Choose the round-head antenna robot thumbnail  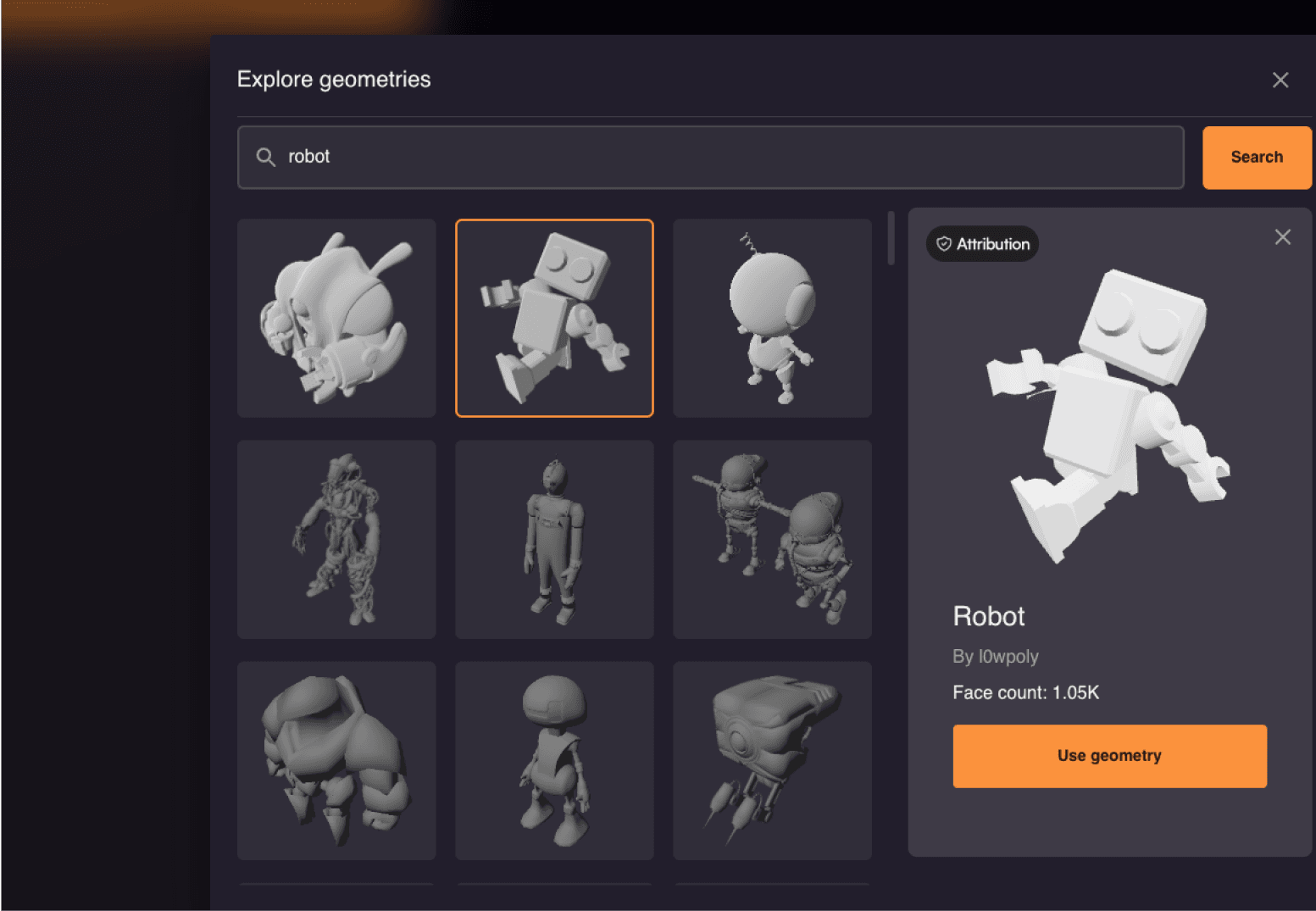[772, 318]
